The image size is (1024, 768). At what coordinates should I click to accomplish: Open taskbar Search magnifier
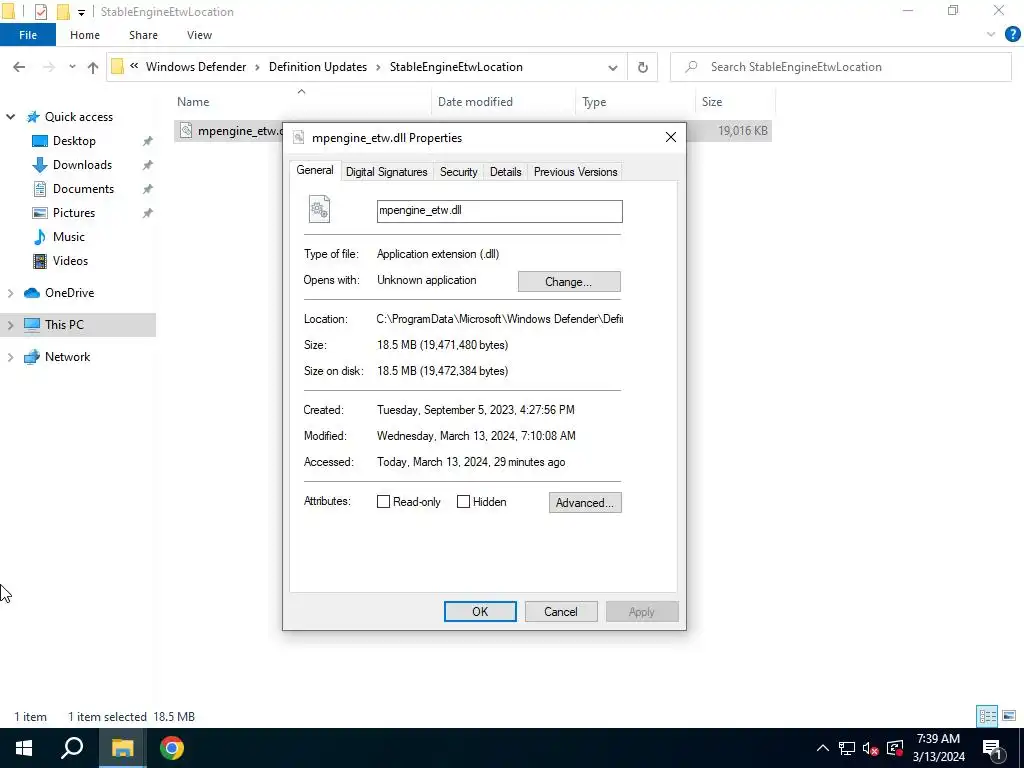pos(72,748)
